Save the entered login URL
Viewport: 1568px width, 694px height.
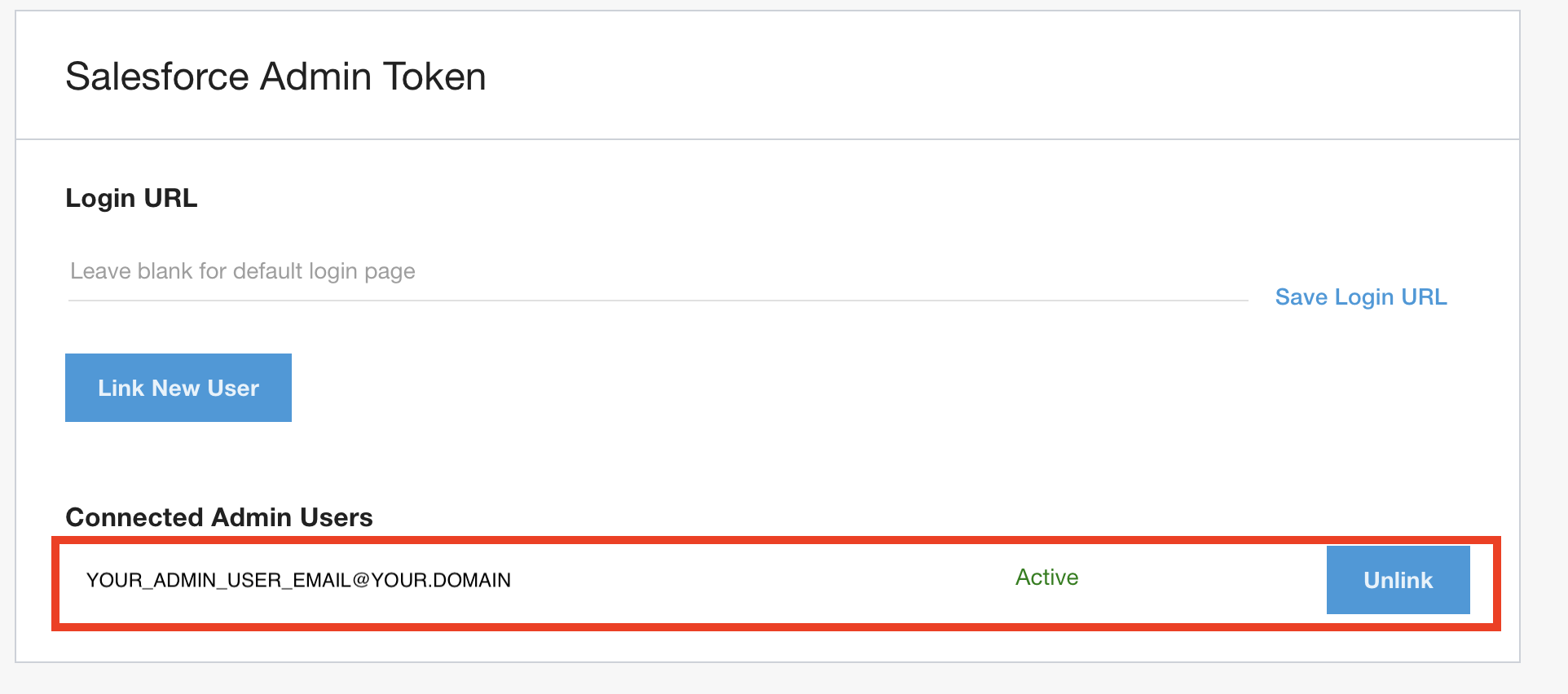(1361, 297)
